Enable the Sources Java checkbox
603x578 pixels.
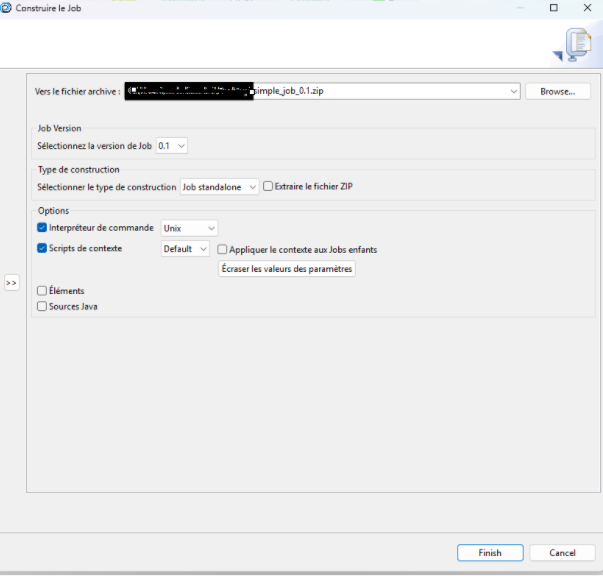[42, 306]
